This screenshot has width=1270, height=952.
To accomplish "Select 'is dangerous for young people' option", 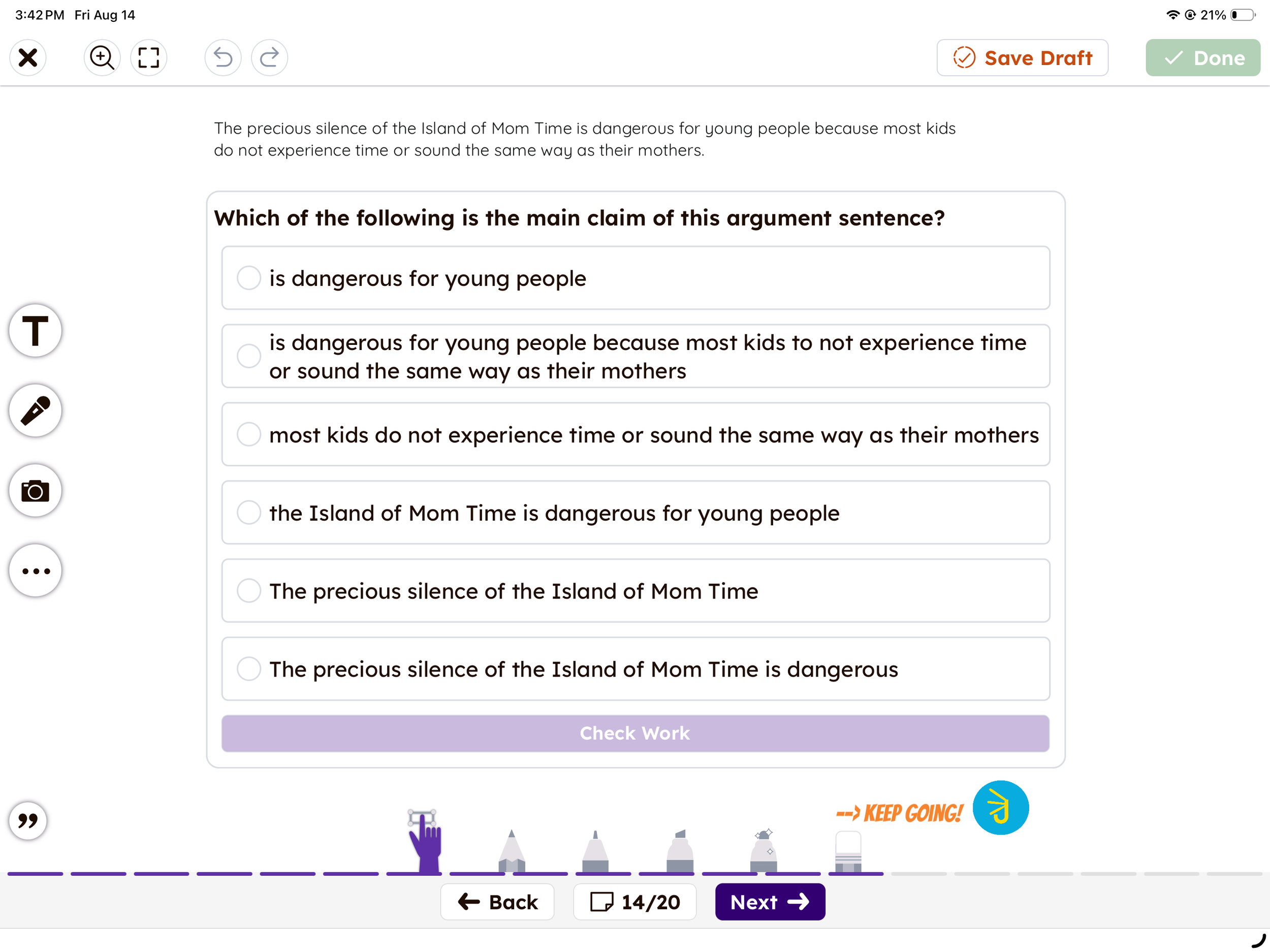I will (636, 278).
